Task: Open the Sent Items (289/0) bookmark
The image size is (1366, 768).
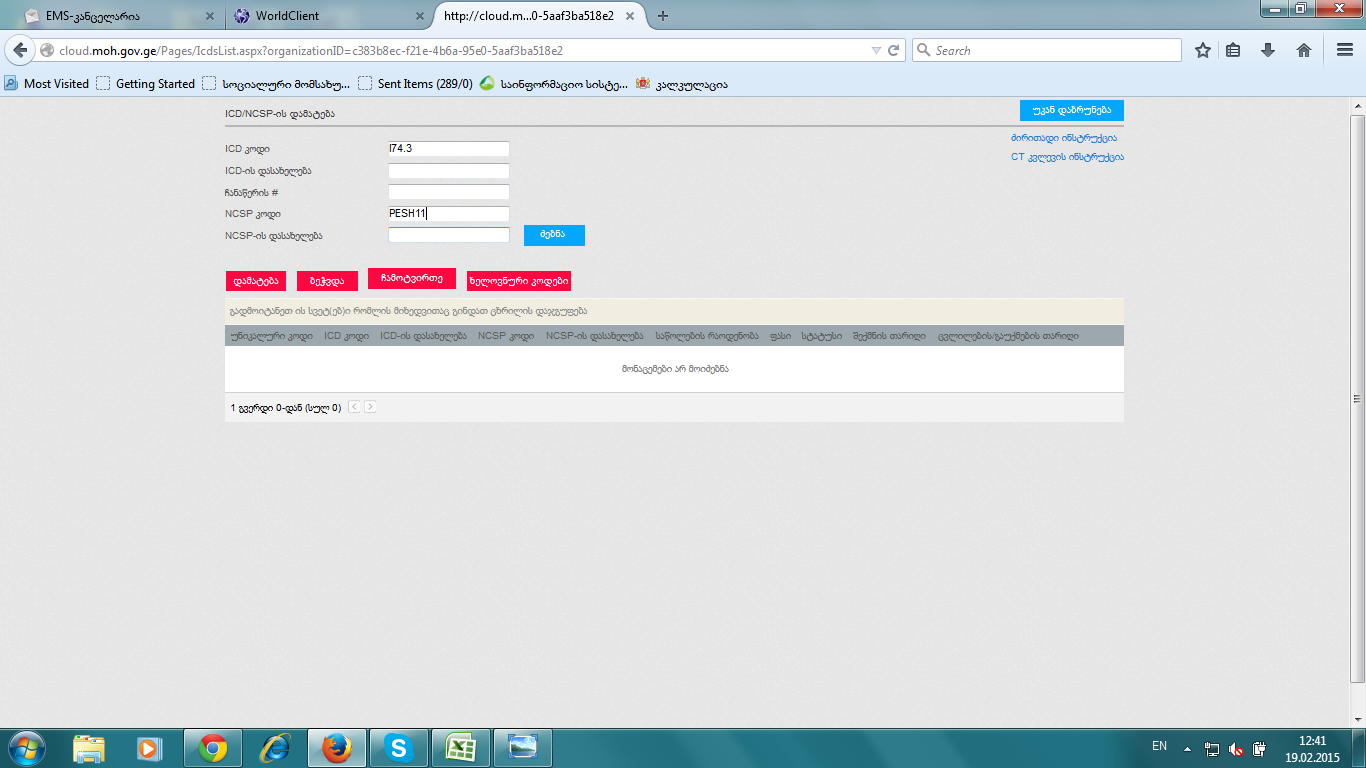Action: point(424,84)
